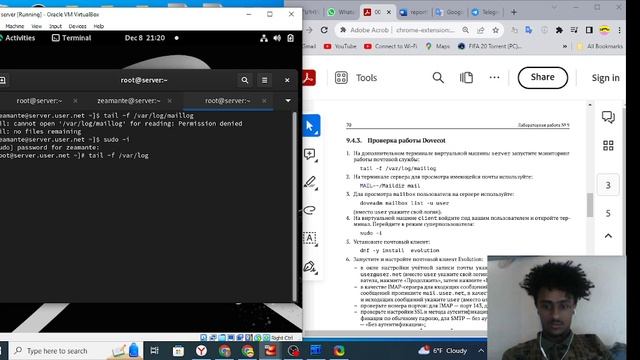This screenshot has width=640, height=360.
Task: Open Yandex browser on taskbar
Action: point(201,351)
